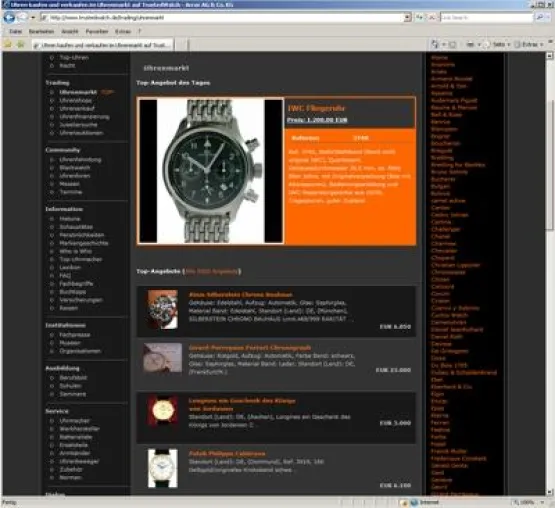
Task: Click the Refresh page icon
Action: 420,17
